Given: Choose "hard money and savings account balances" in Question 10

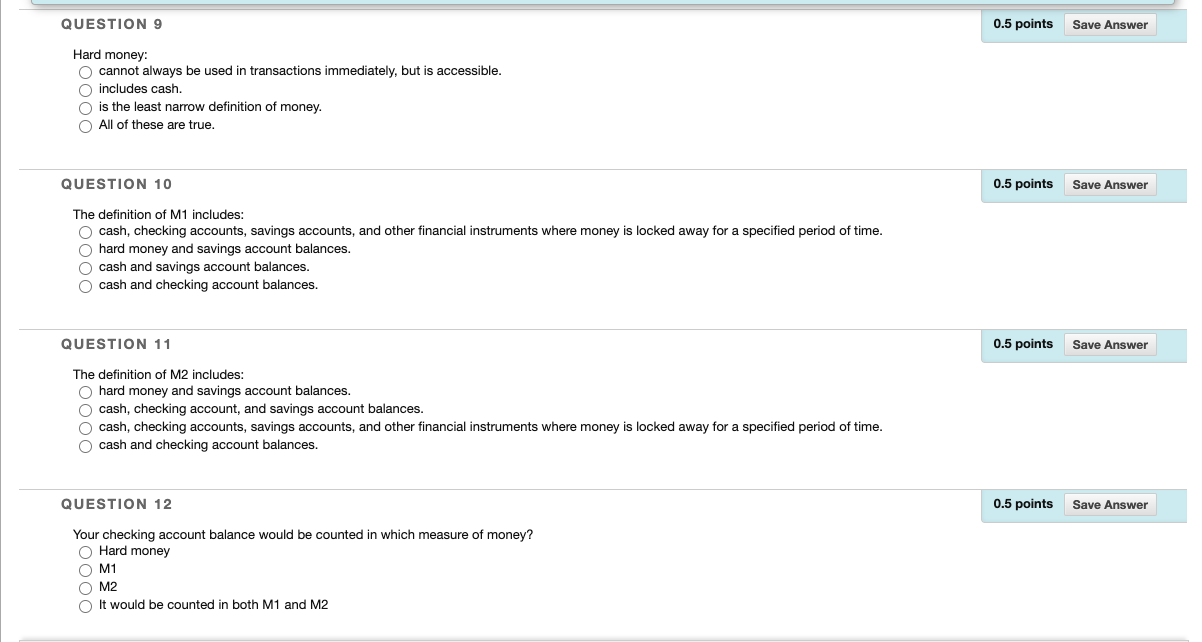Looking at the screenshot, I should point(85,250).
